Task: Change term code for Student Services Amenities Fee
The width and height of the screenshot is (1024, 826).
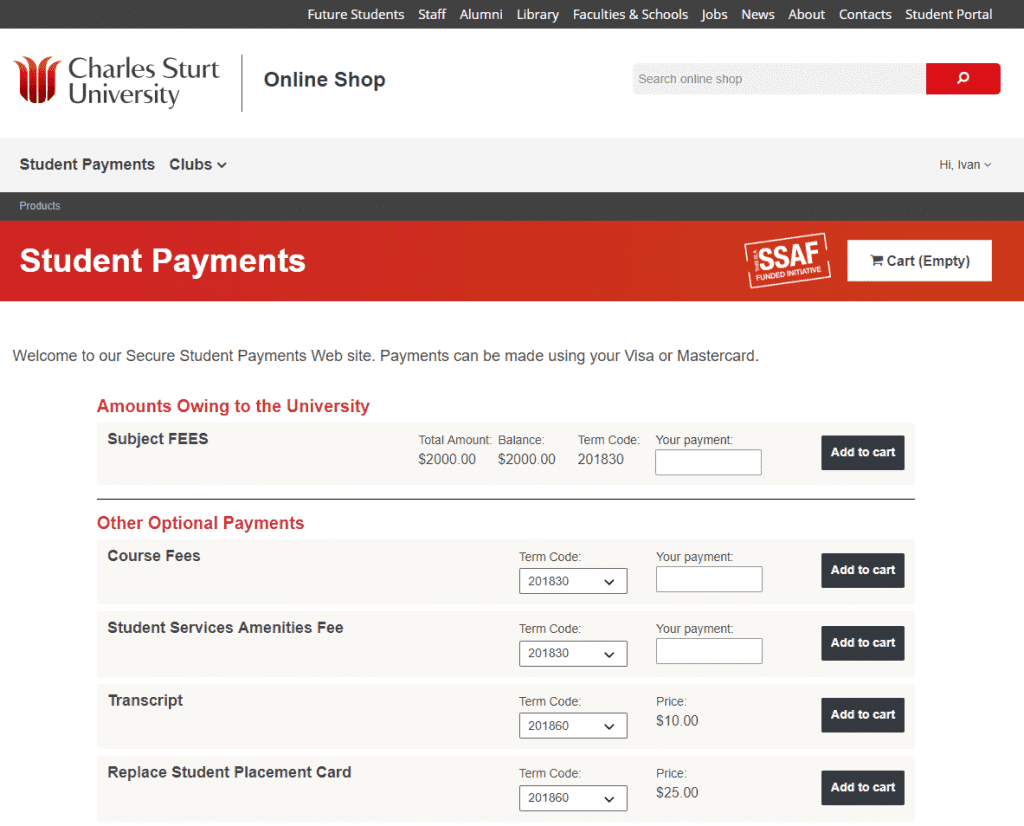Action: [x=573, y=653]
